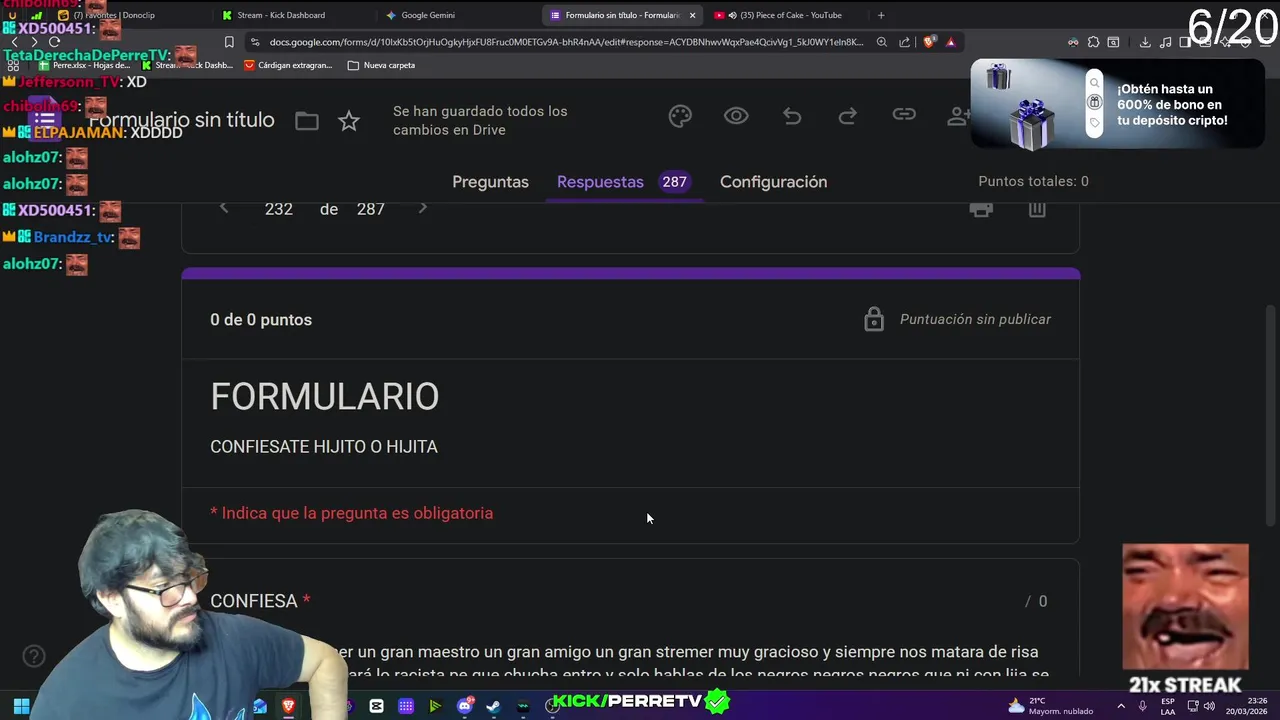Click 'CONFIESATE HIJITO O HIJITA' description
This screenshot has width=1280, height=720.
point(324,447)
